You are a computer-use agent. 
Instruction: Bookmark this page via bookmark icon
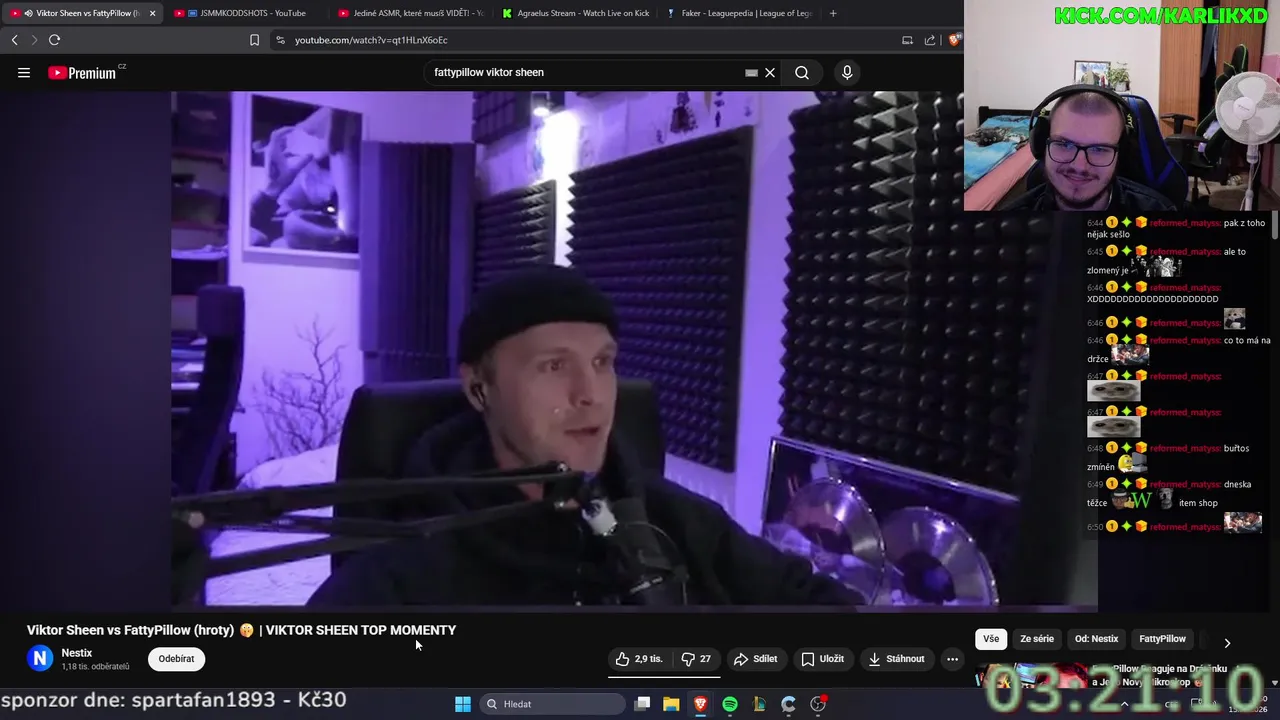[x=254, y=40]
